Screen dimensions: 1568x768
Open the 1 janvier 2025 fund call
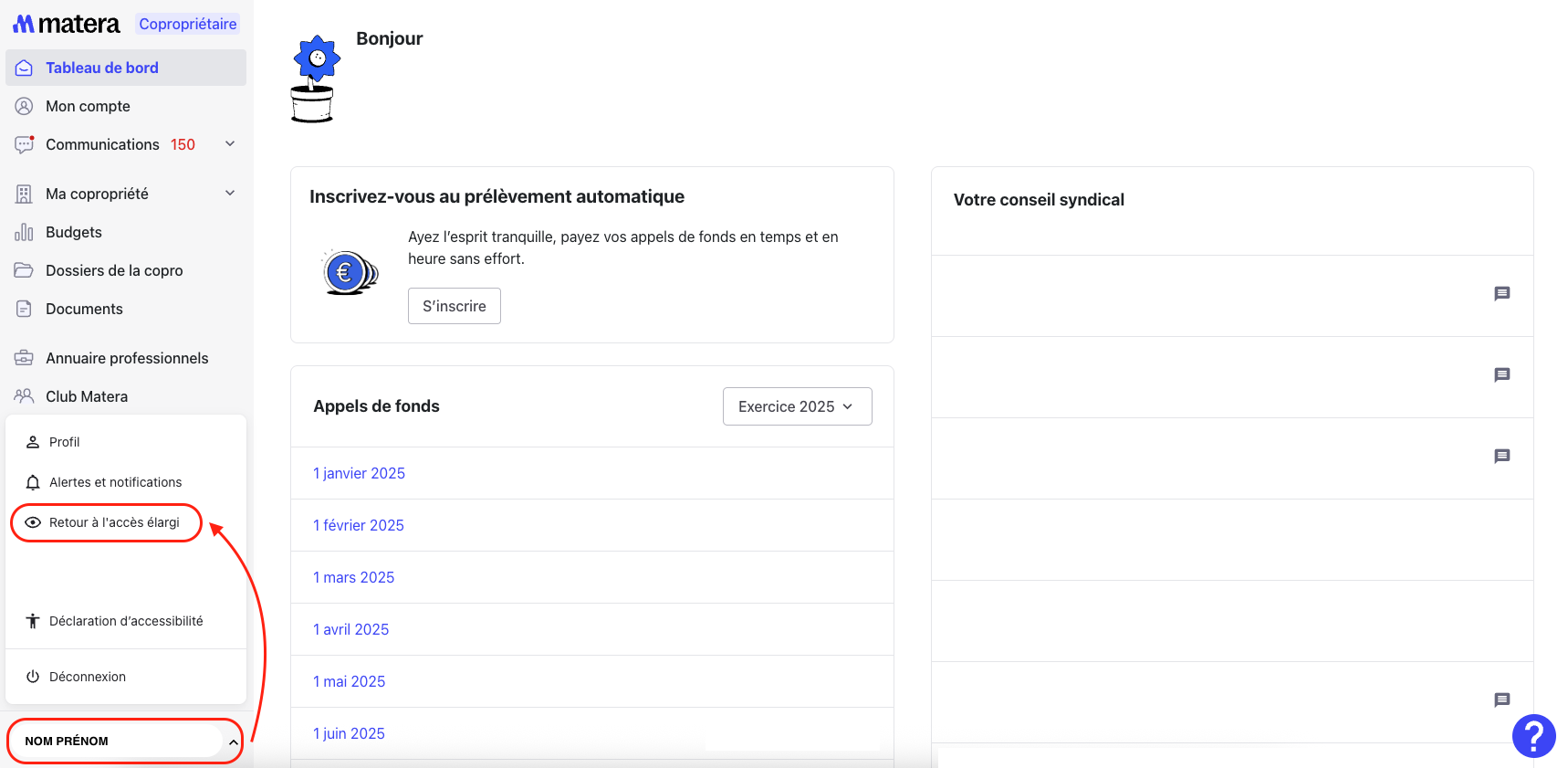(359, 473)
